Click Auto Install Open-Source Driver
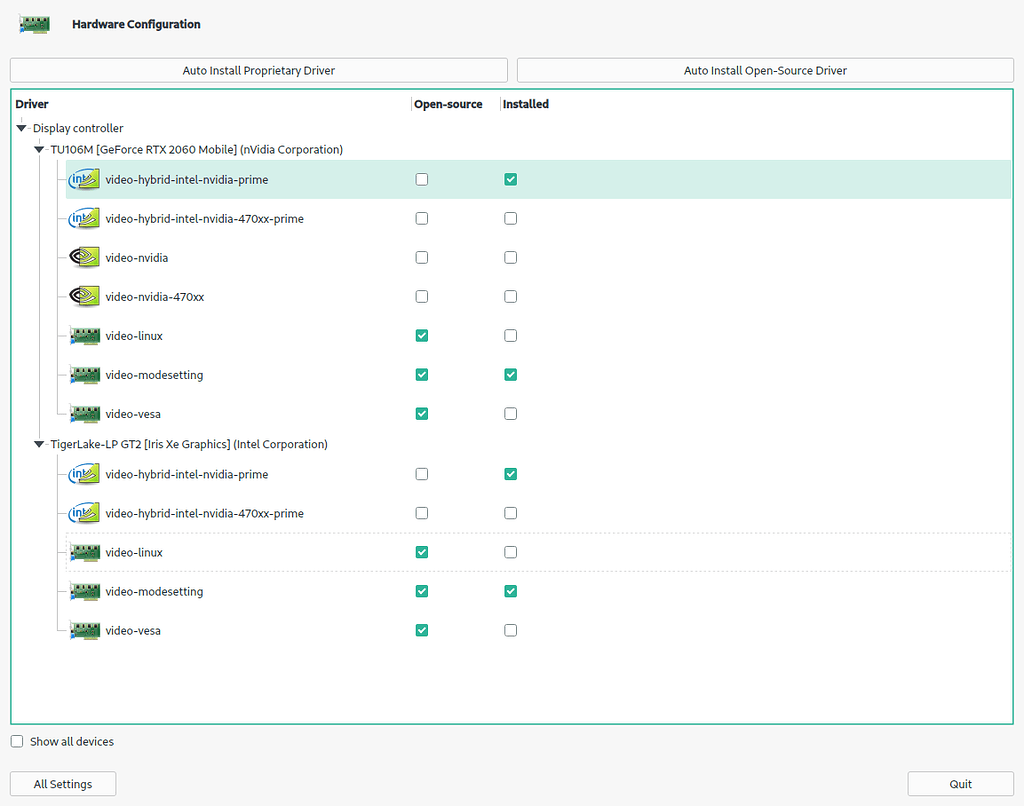The width and height of the screenshot is (1024, 806). coord(765,70)
